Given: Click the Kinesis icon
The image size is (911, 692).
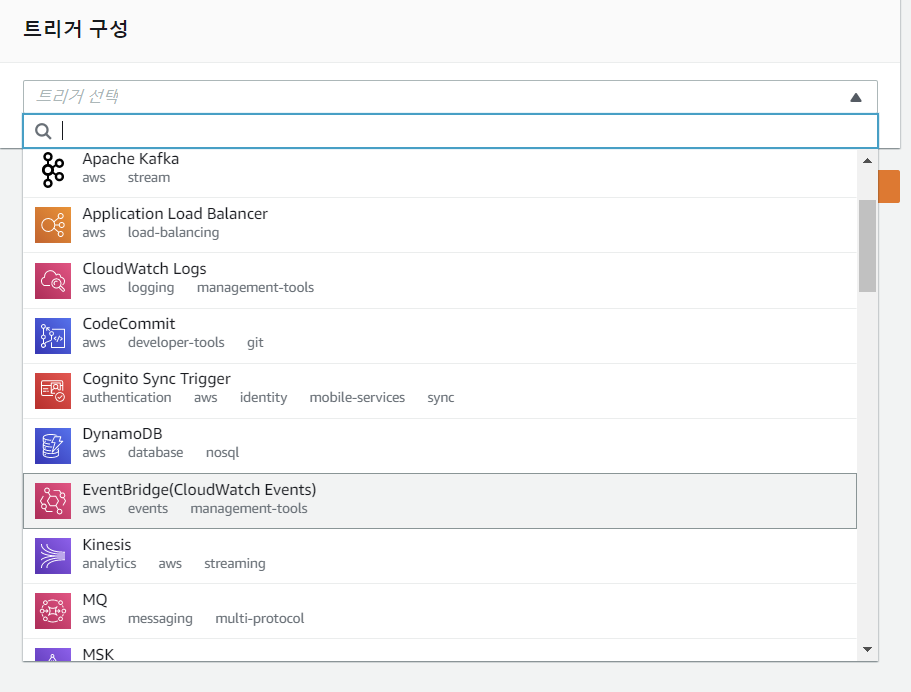Looking at the screenshot, I should [53, 556].
